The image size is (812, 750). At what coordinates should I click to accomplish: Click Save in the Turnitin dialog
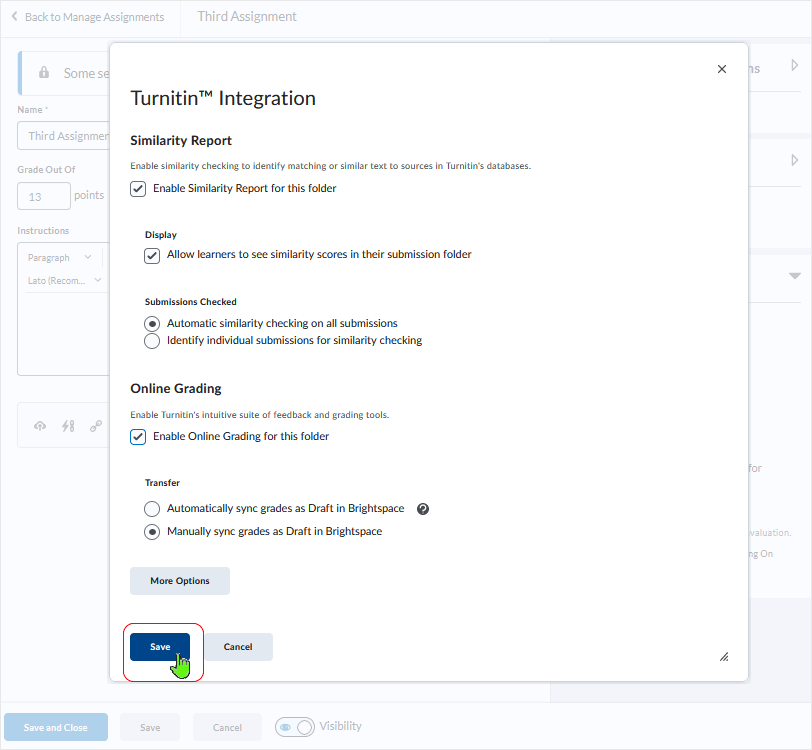click(160, 646)
